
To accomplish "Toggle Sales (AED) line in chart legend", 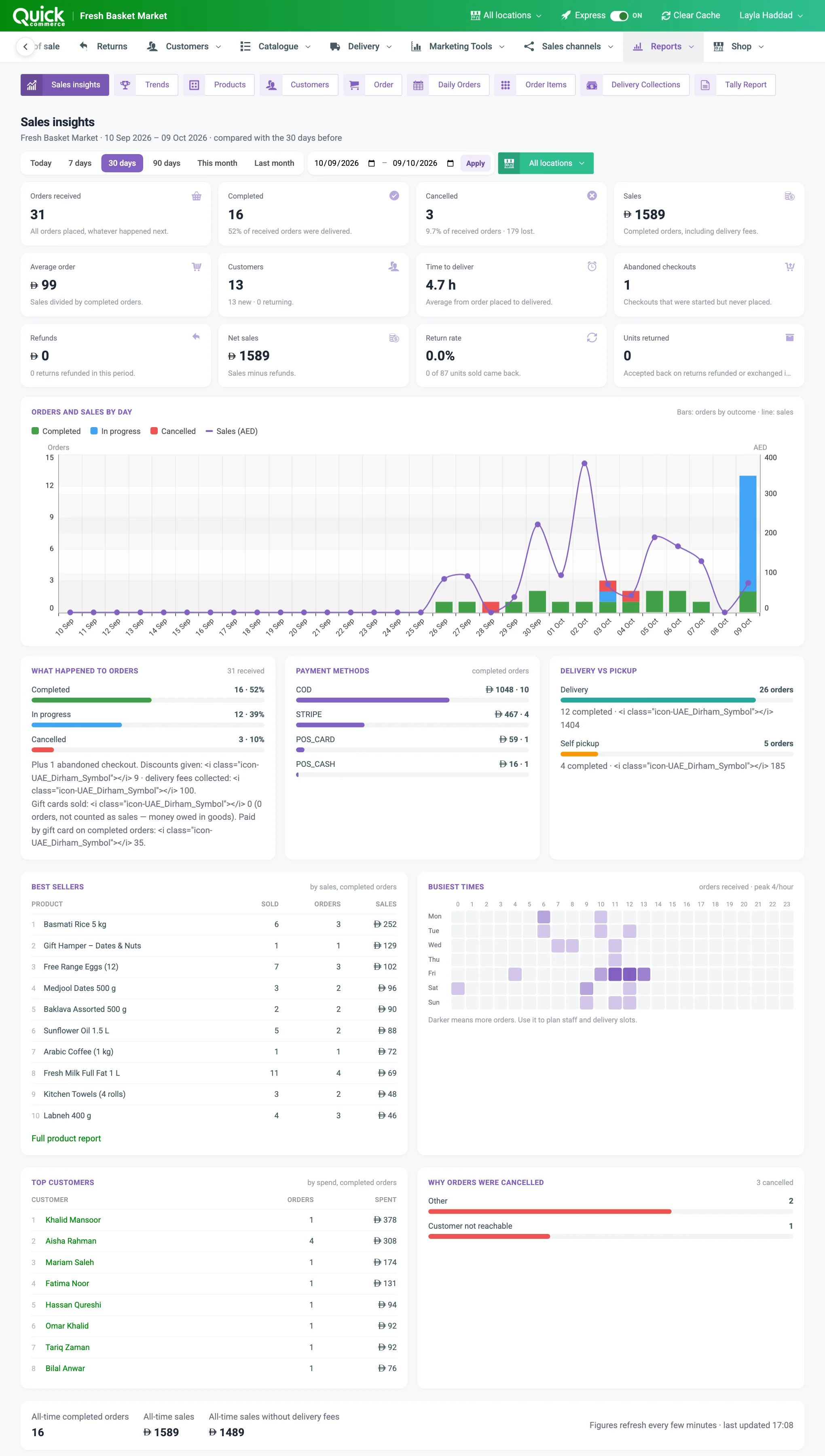I will coord(231,431).
